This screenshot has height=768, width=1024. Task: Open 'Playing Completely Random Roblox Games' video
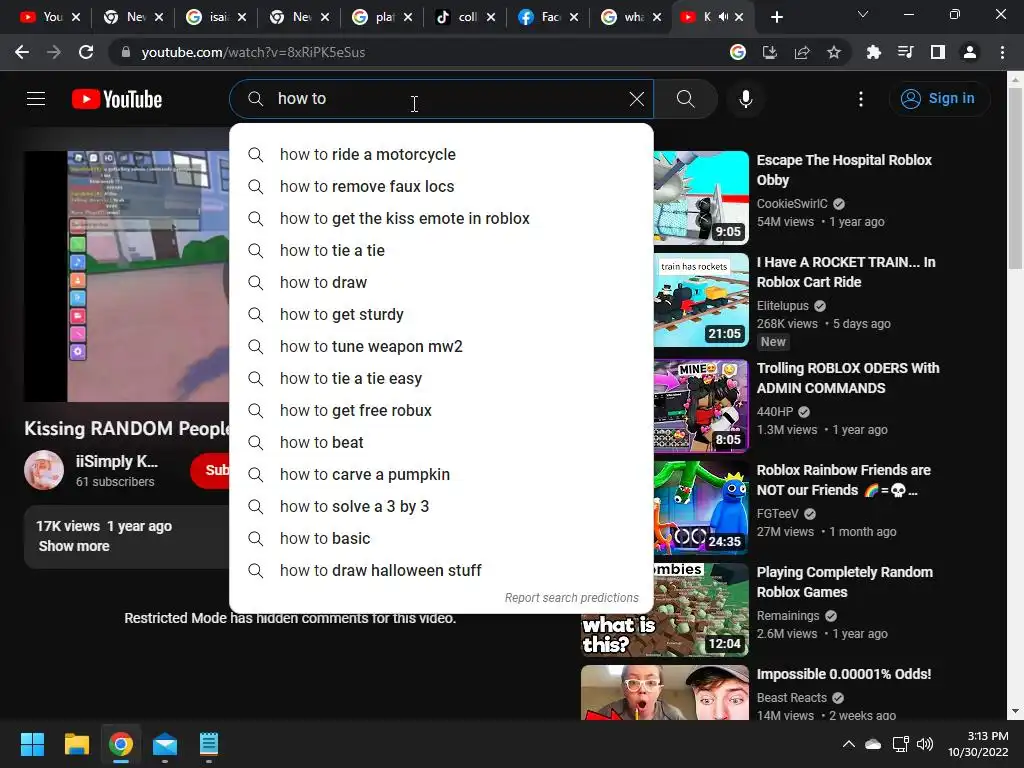pyautogui.click(x=844, y=582)
